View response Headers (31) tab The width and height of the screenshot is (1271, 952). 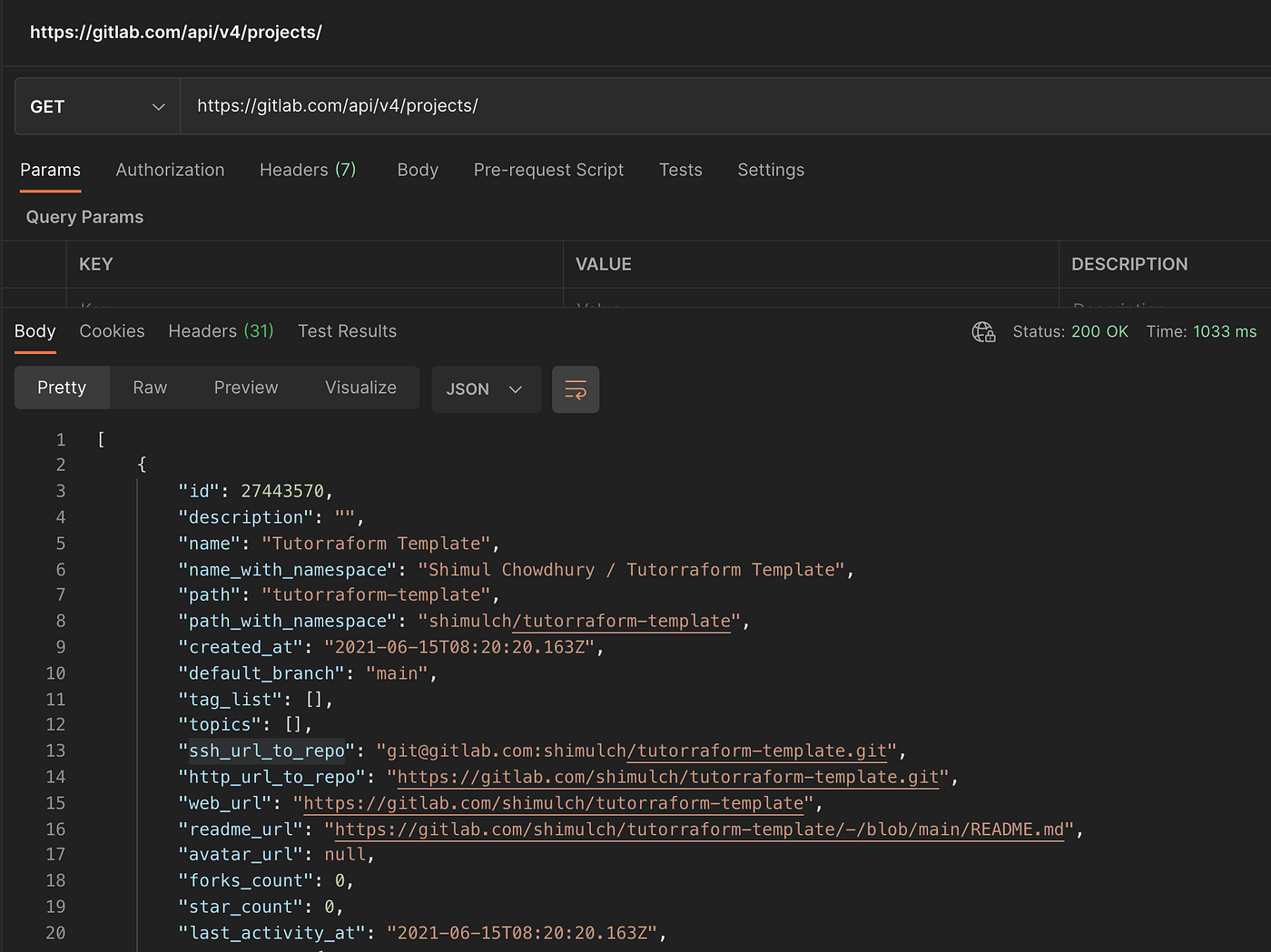click(x=221, y=331)
